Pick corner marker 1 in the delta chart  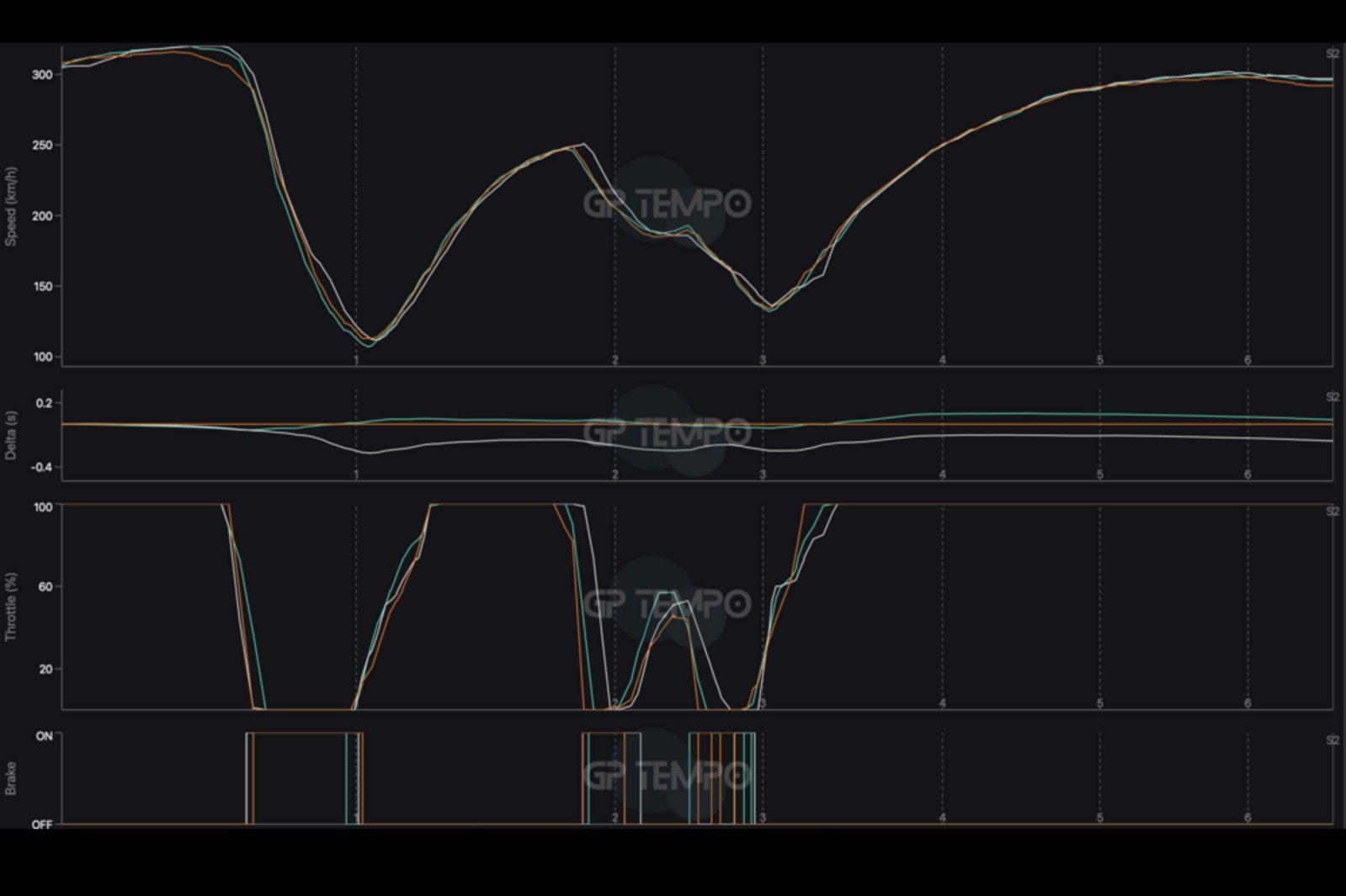pos(356,475)
